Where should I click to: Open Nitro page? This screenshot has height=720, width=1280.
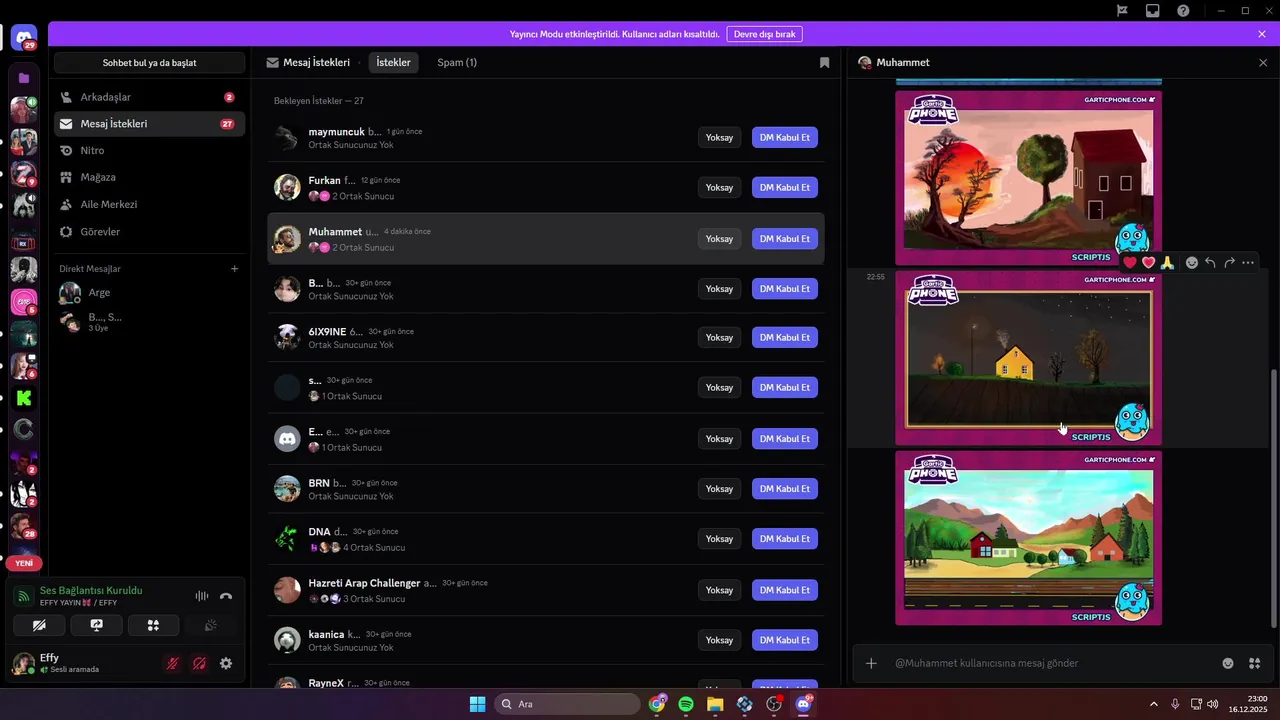149,150
